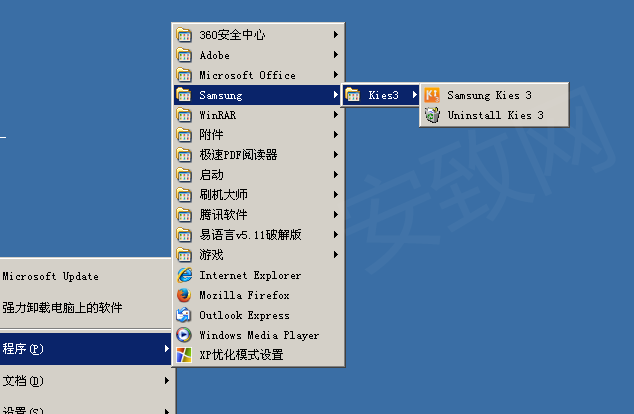Open the 文档(D) Start menu item
The image size is (634, 414).
tap(24, 381)
